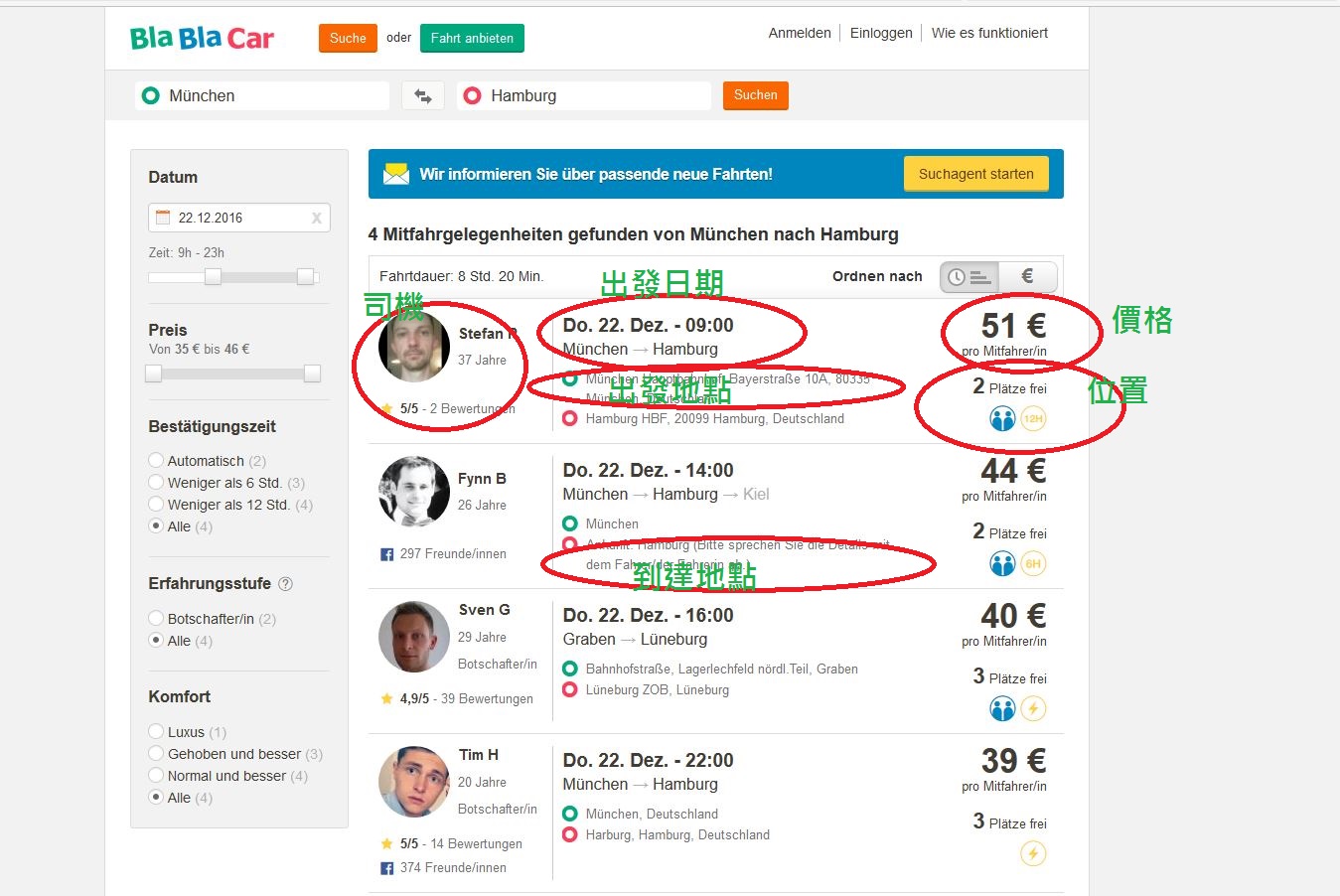Select the Luxus comfort level
Image resolution: width=1340 pixels, height=896 pixels.
tap(156, 731)
